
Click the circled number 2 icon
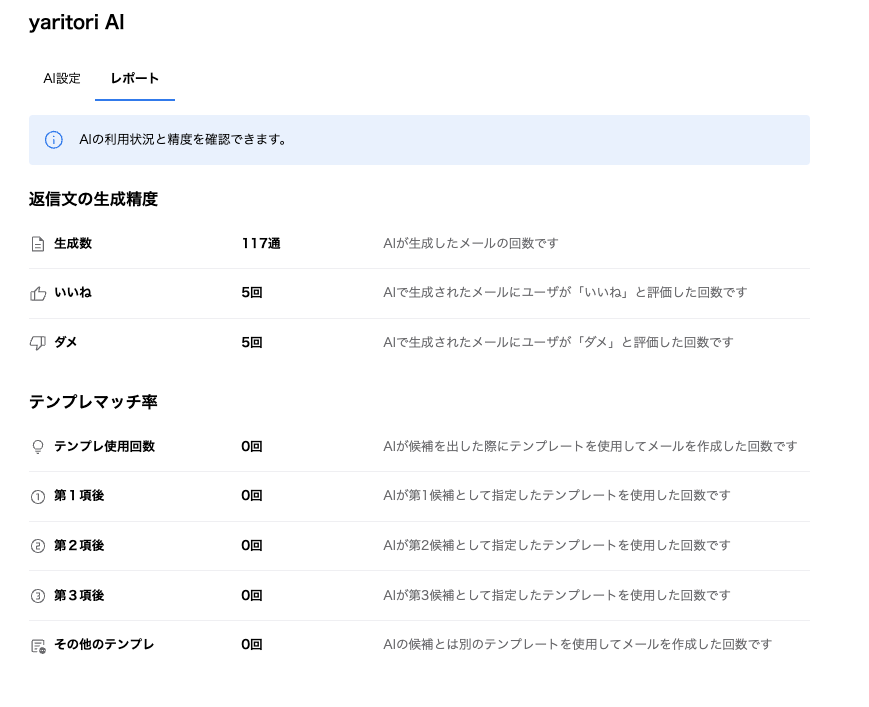coord(38,546)
